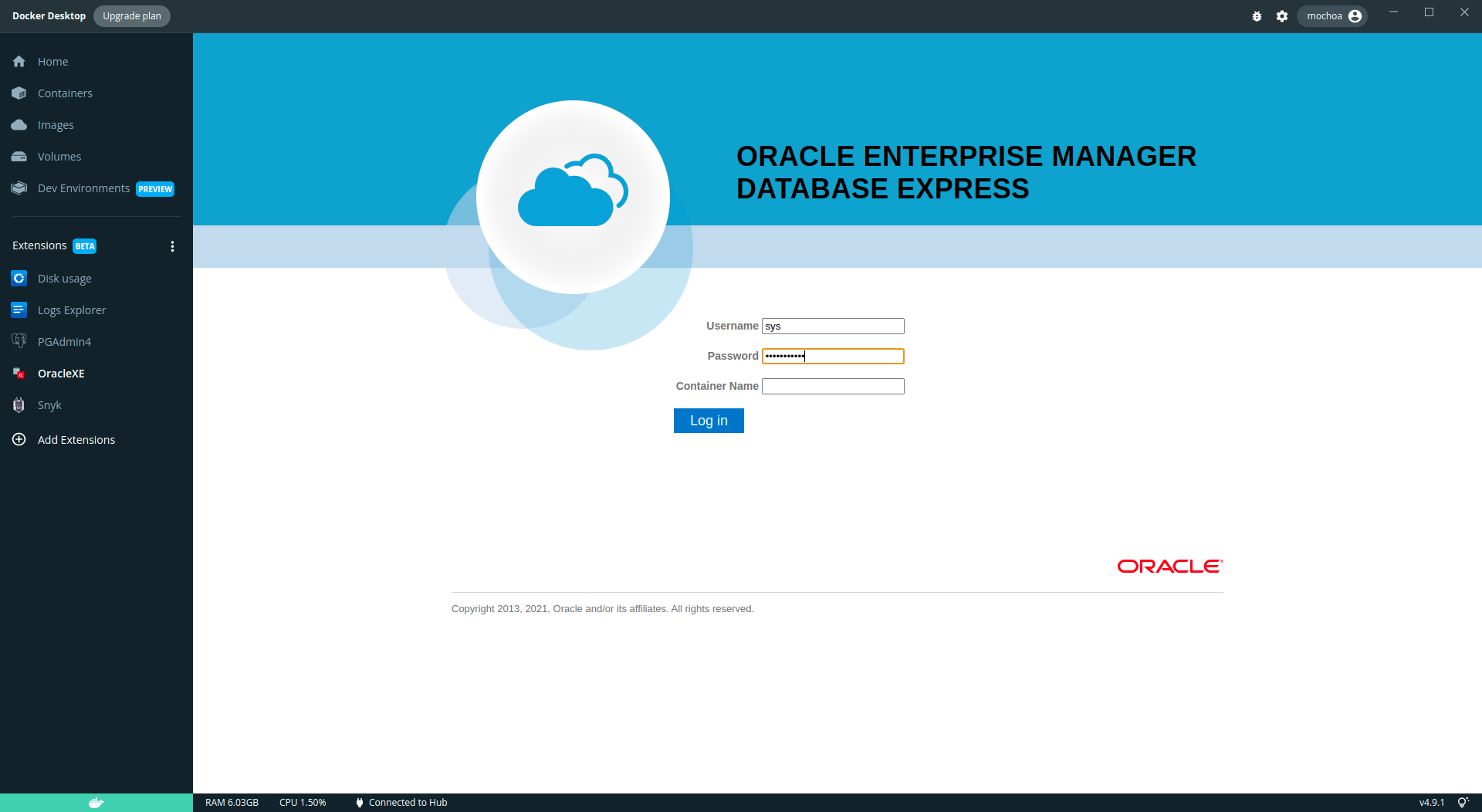Click the OracleXE extension icon
1482x812 pixels.
click(19, 374)
